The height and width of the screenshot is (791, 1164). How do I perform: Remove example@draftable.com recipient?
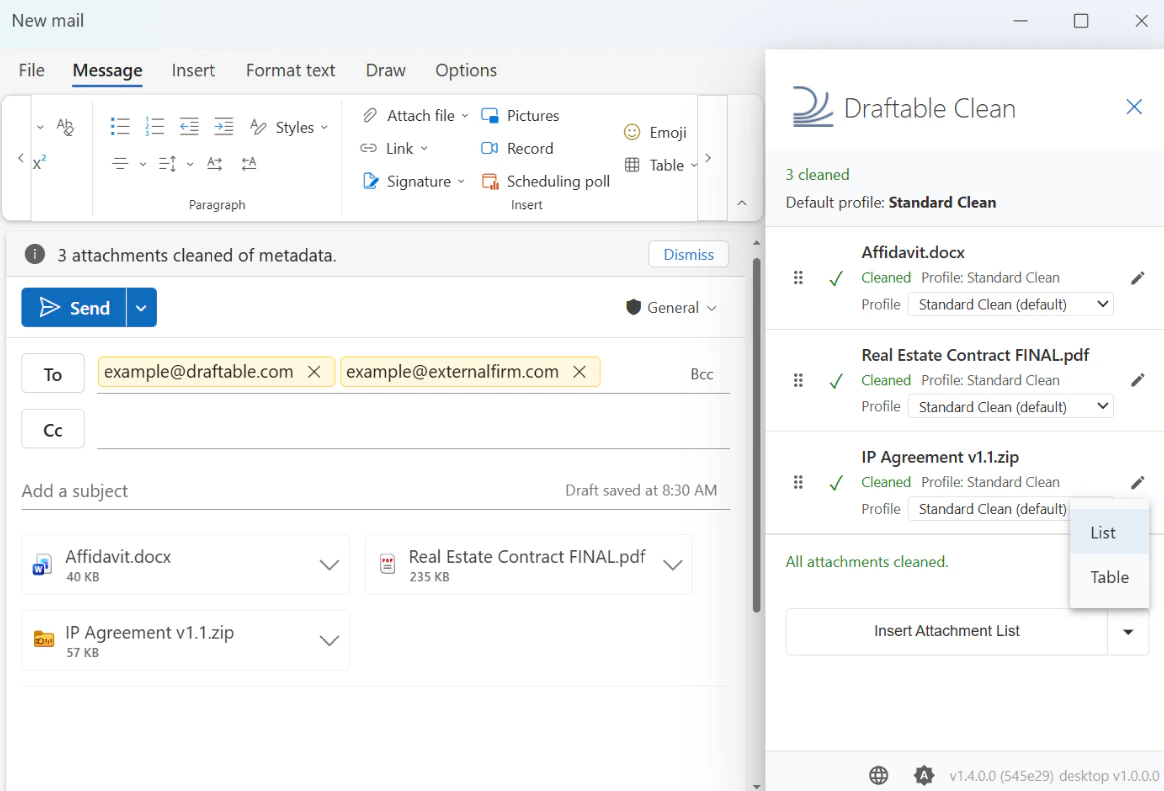[314, 372]
